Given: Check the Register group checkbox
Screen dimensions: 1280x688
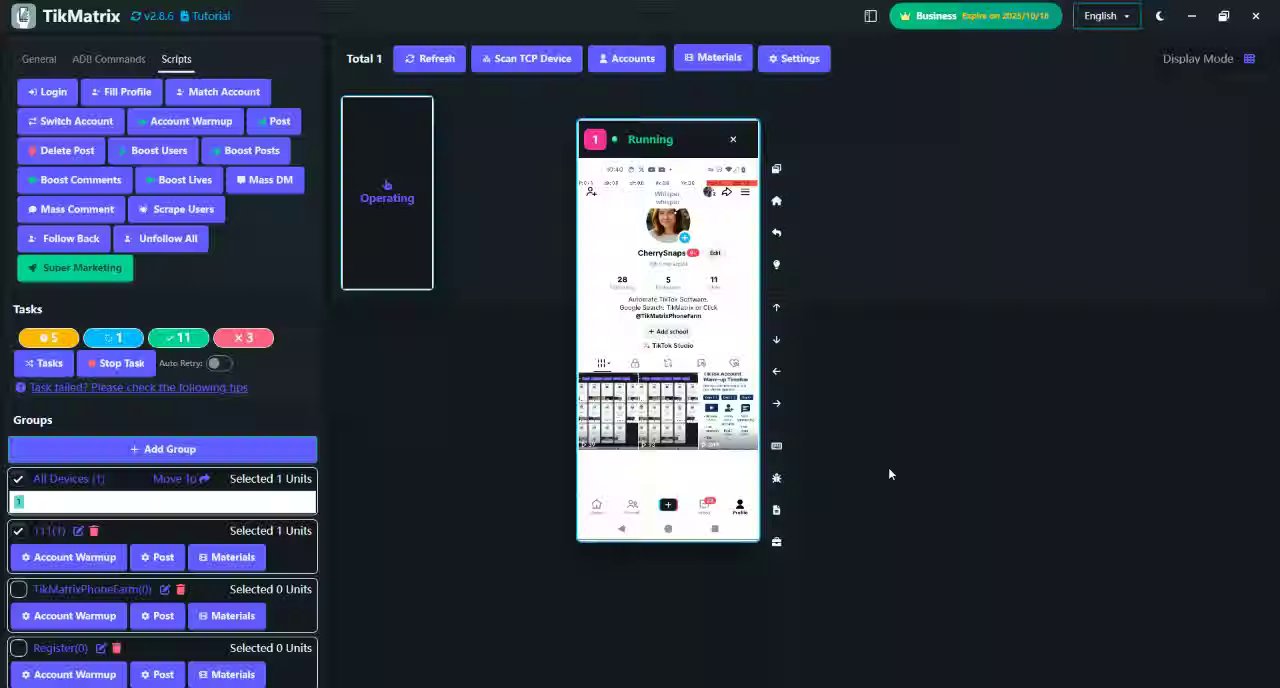Looking at the screenshot, I should 18,648.
